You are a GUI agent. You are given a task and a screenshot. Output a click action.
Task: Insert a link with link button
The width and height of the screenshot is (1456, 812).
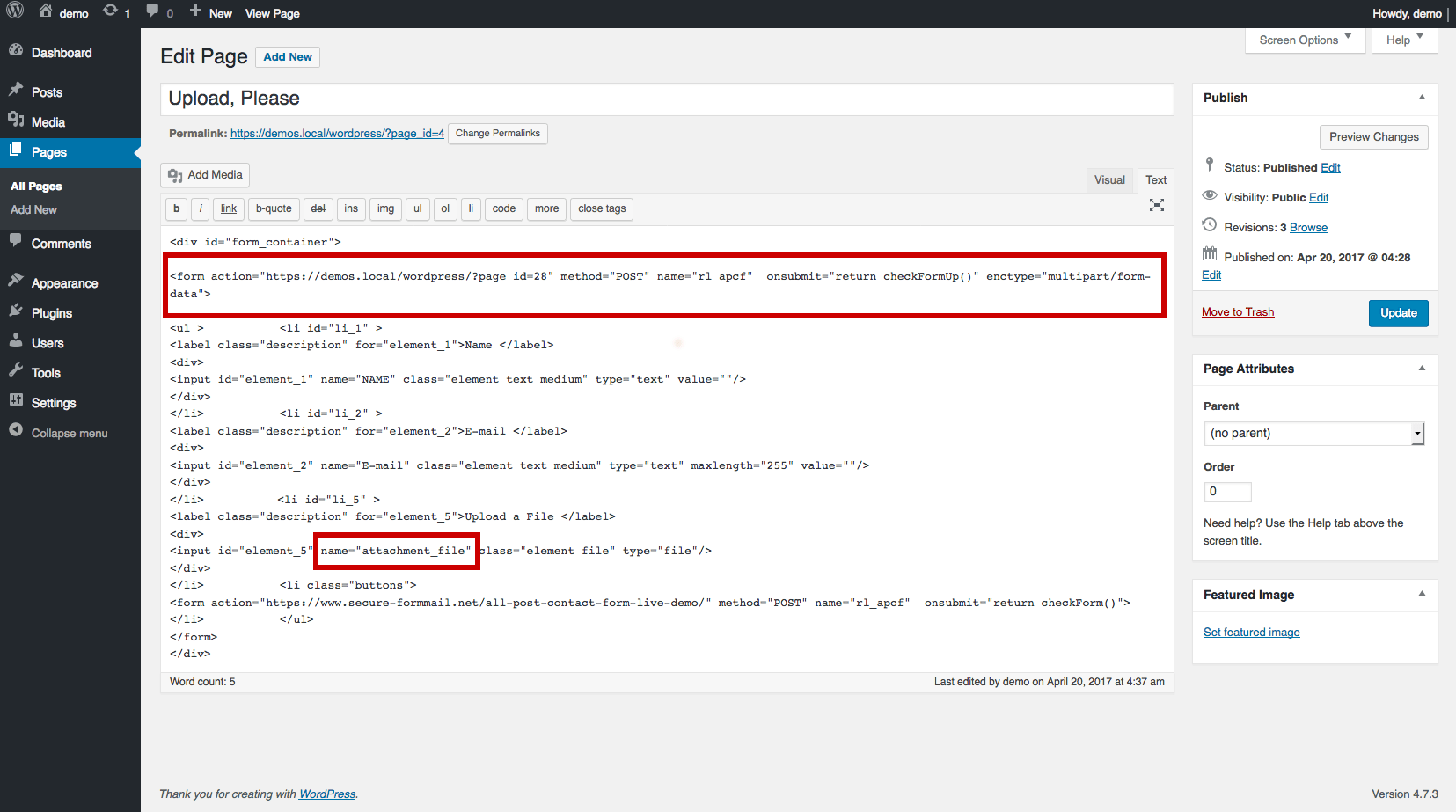(x=229, y=208)
